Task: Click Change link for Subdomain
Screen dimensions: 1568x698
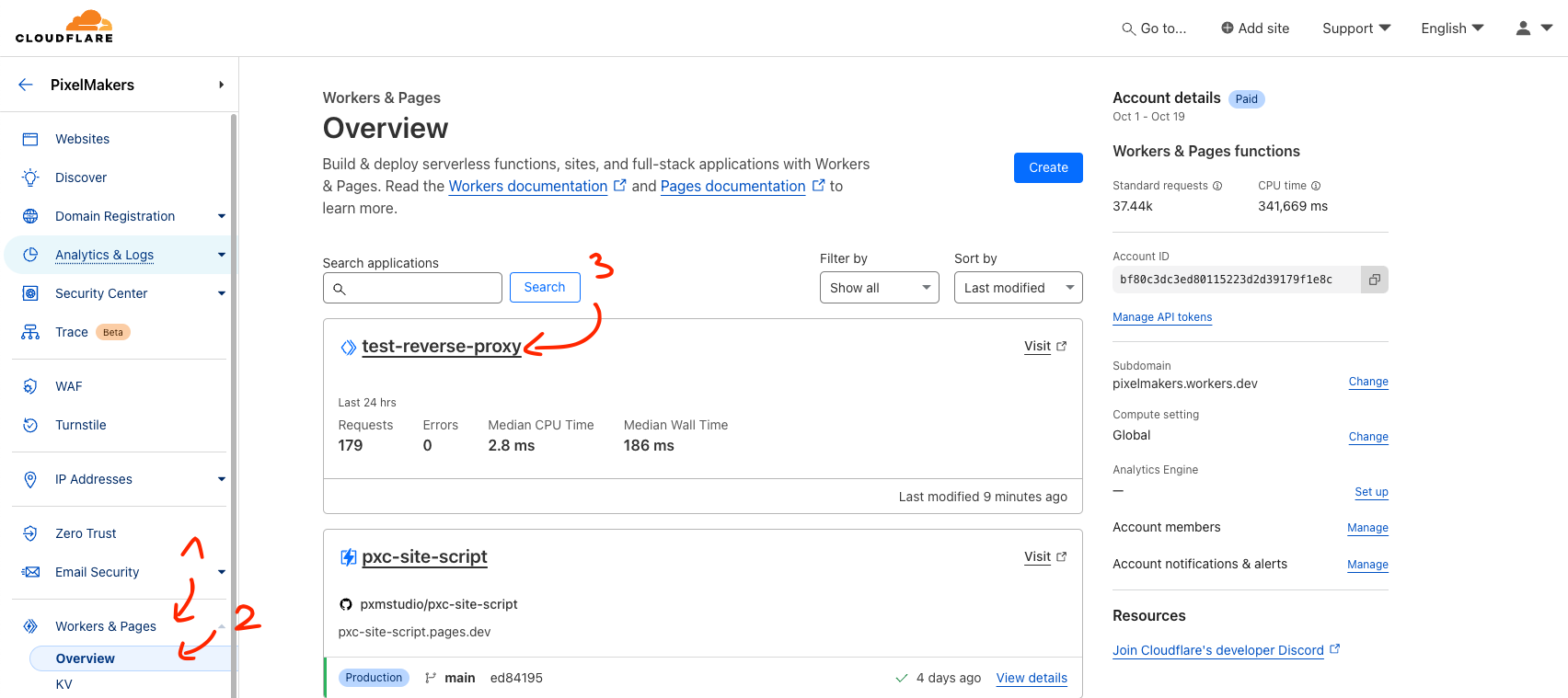Action: [1368, 382]
